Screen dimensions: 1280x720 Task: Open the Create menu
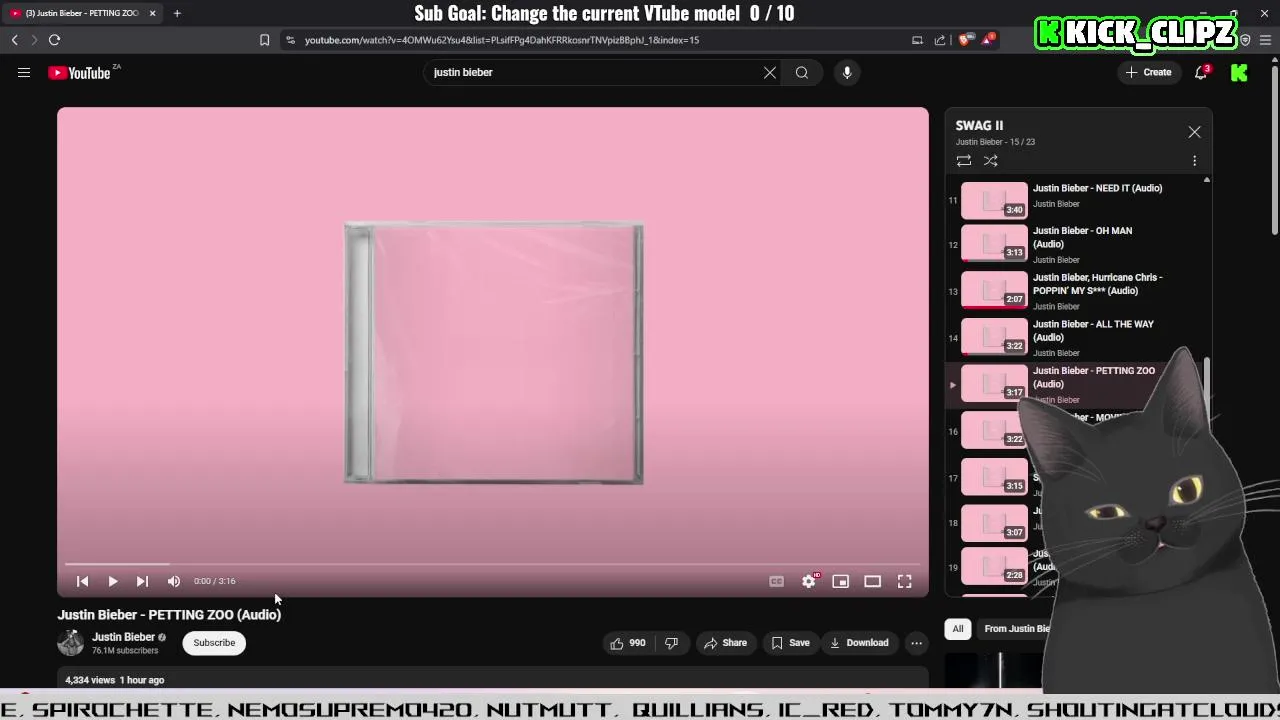1148,72
